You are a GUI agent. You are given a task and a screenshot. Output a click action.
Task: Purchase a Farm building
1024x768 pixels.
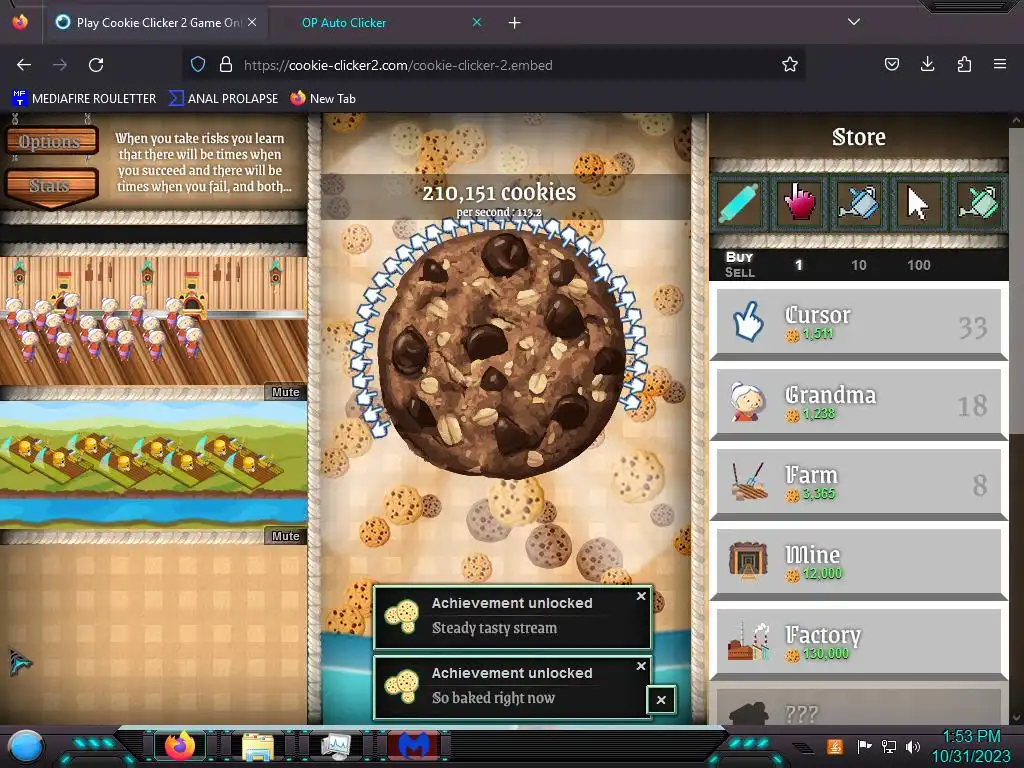pos(859,483)
